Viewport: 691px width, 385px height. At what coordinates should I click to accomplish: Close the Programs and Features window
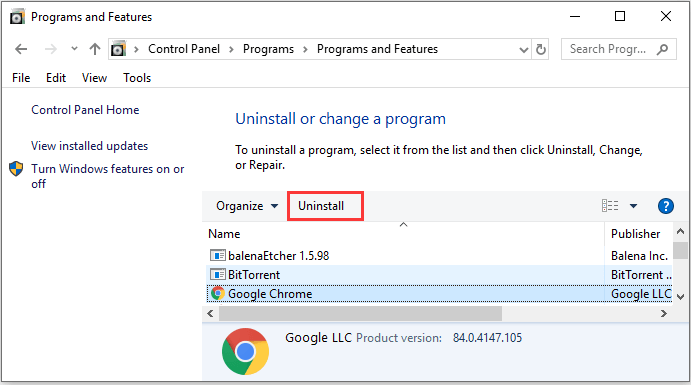tap(666, 17)
